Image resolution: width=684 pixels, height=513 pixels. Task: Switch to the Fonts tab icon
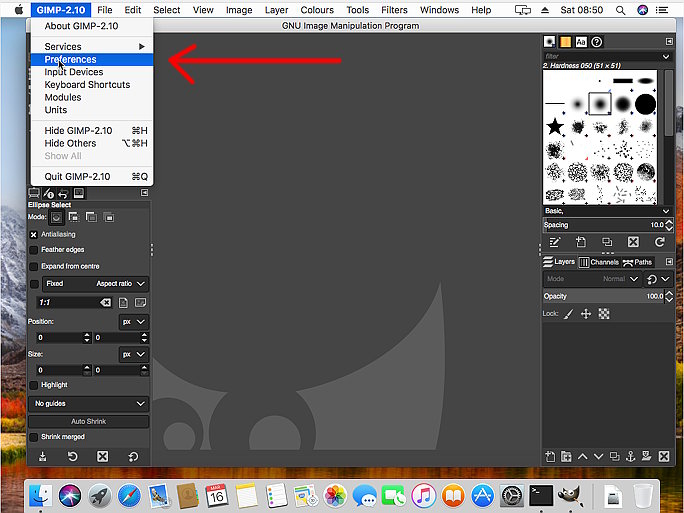tap(581, 42)
